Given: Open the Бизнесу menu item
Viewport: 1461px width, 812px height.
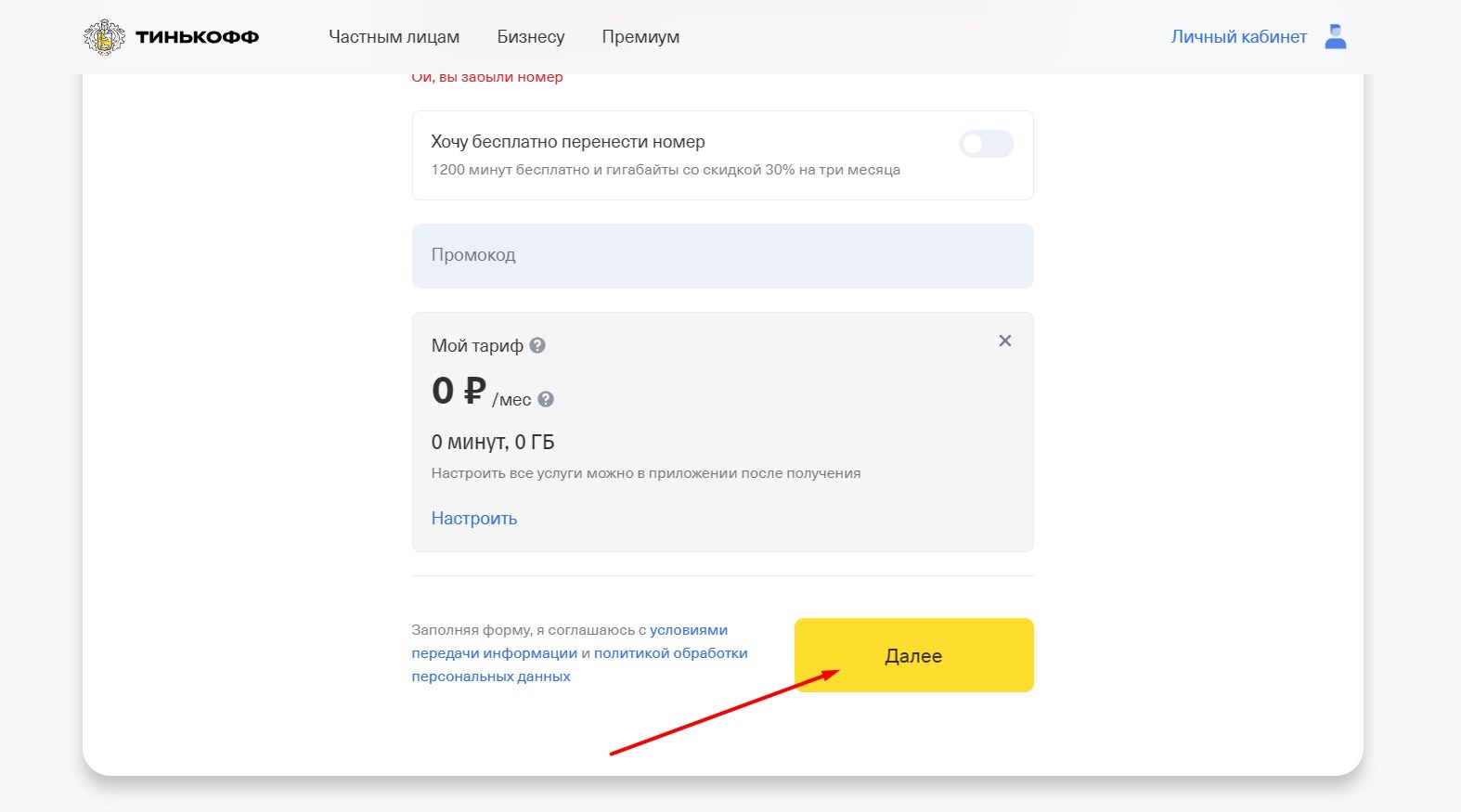Looking at the screenshot, I should (530, 37).
